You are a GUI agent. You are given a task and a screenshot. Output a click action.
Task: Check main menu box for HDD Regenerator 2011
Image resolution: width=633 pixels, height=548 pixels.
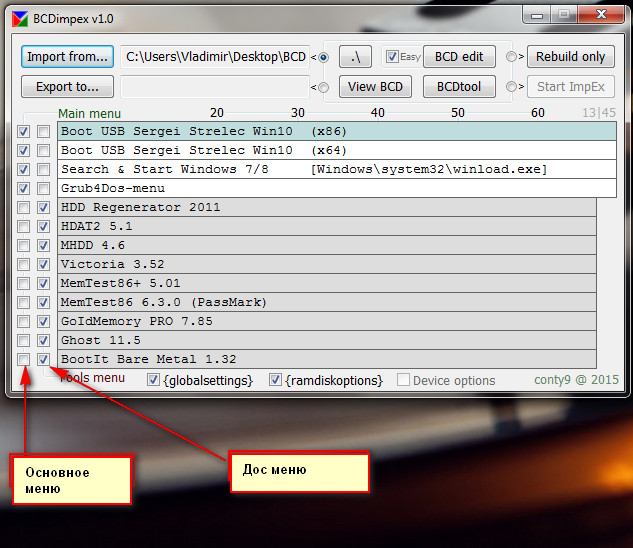coord(23,207)
